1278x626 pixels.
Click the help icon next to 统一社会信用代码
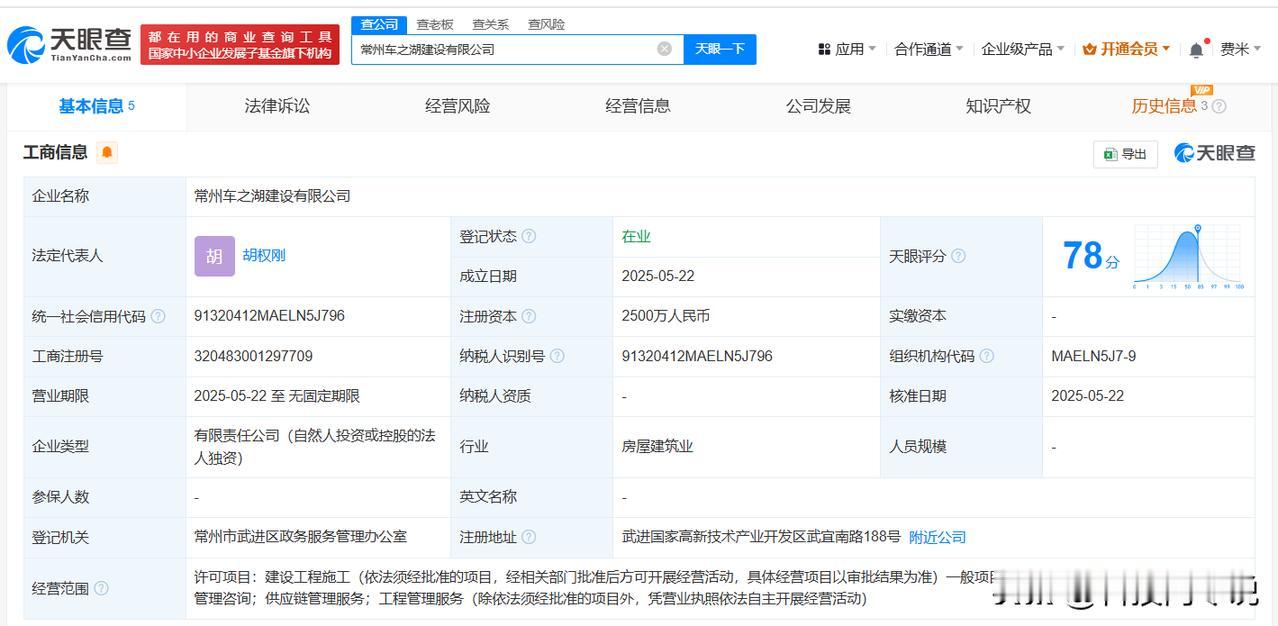pos(158,316)
